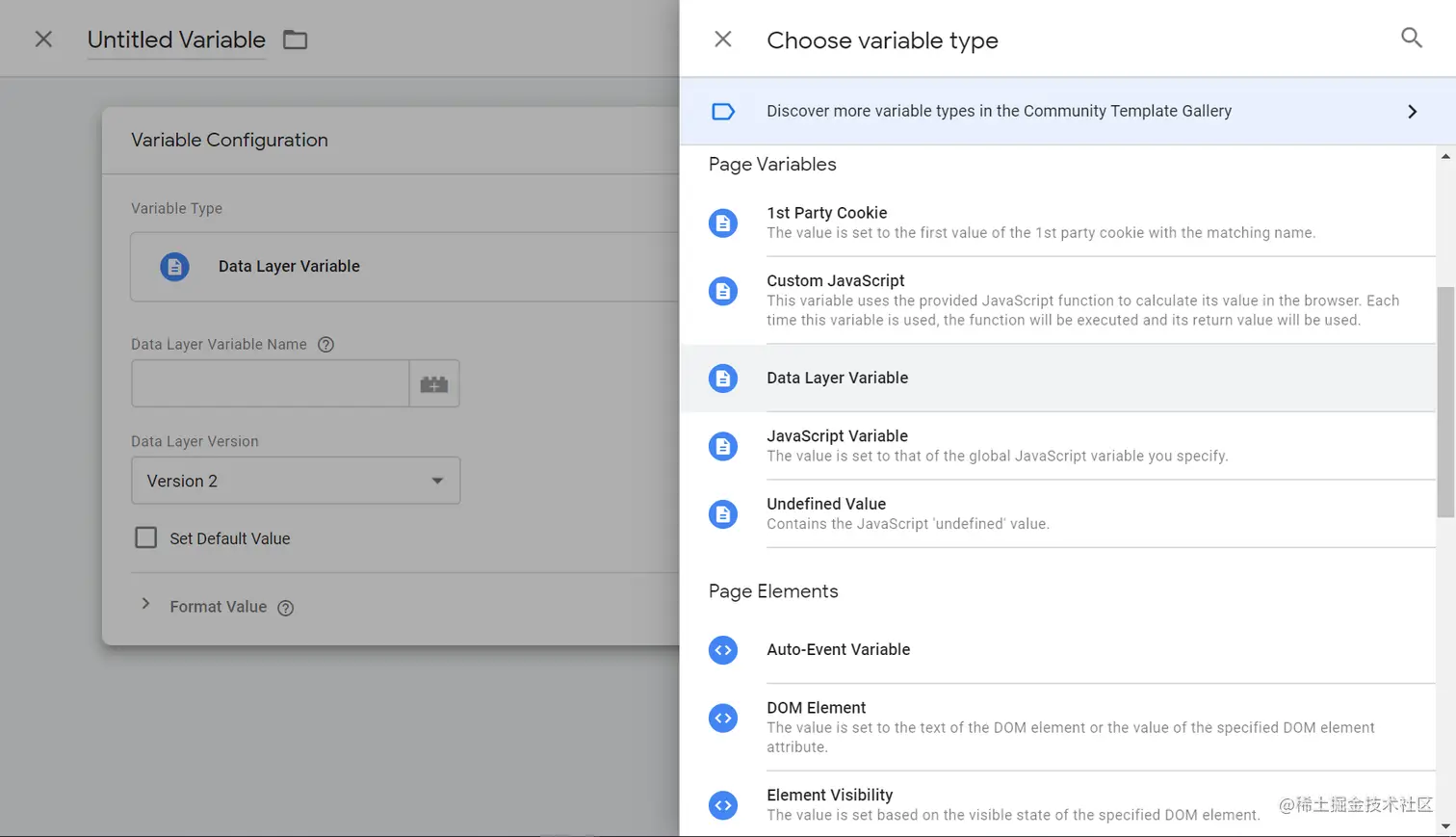Click the scrollbar down arrow

point(1445,826)
